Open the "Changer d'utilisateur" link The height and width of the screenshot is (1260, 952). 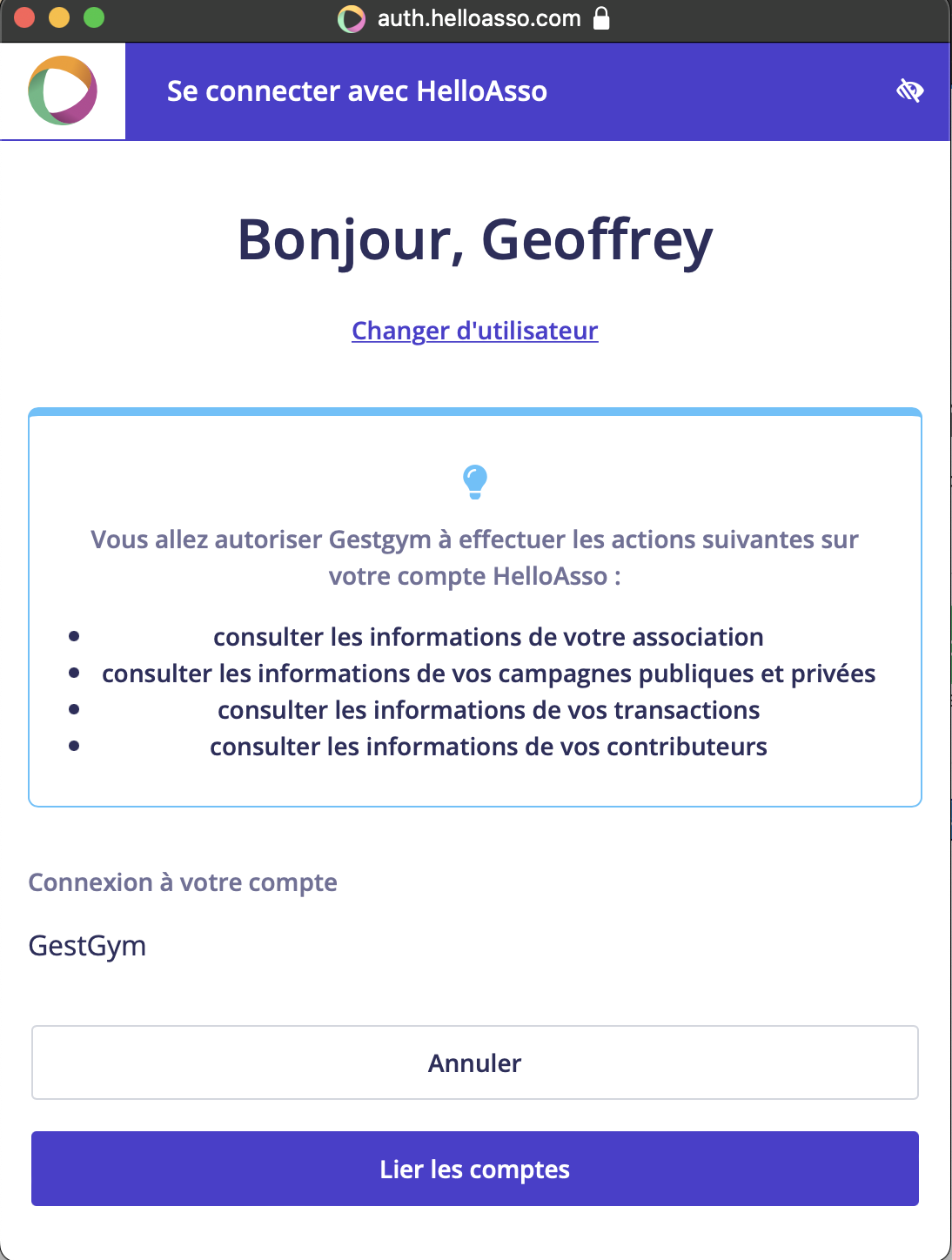tap(475, 331)
